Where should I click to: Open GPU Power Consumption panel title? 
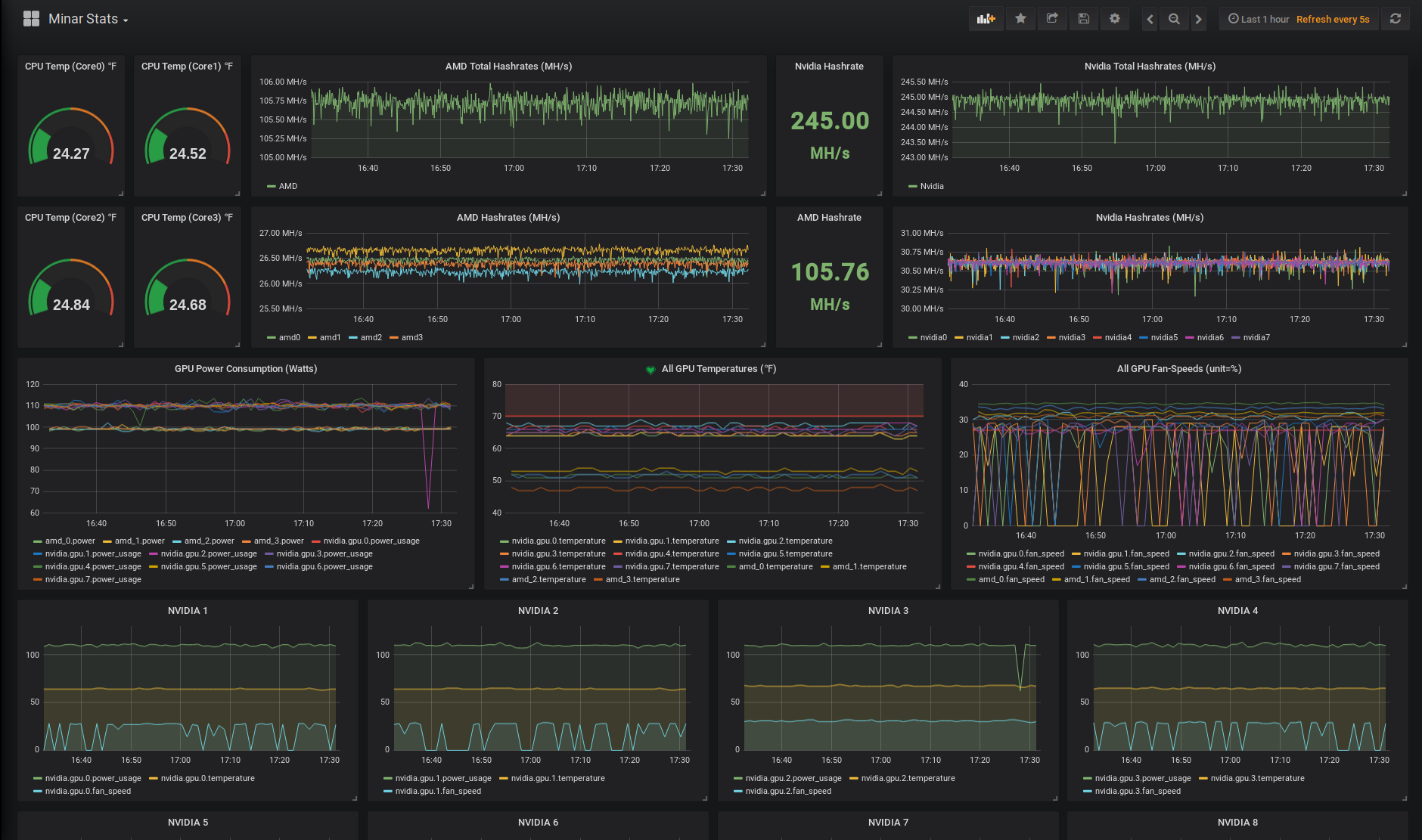click(246, 369)
